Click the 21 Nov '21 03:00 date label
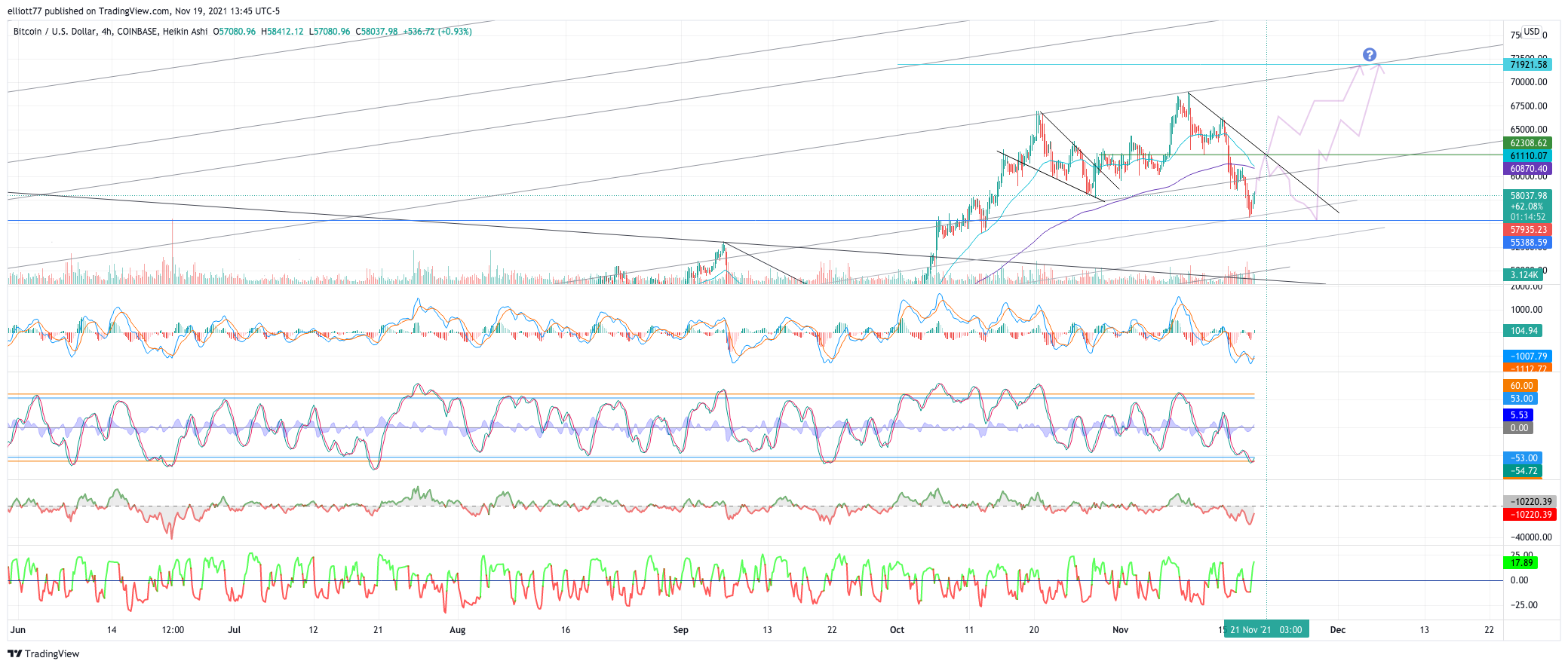Image resolution: width=1568 pixels, height=667 pixels. pyautogui.click(x=1266, y=630)
